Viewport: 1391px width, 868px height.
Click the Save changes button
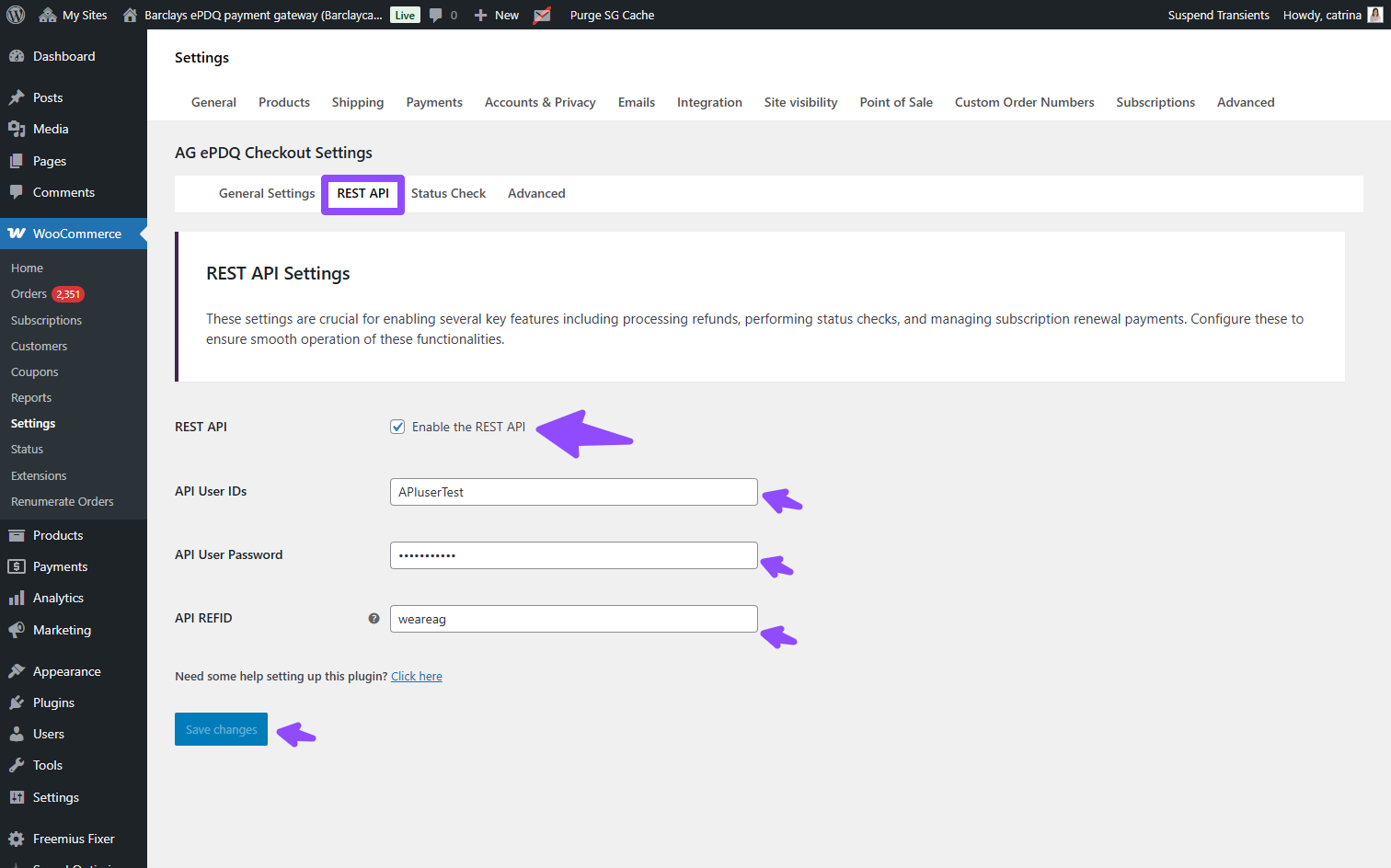point(221,729)
